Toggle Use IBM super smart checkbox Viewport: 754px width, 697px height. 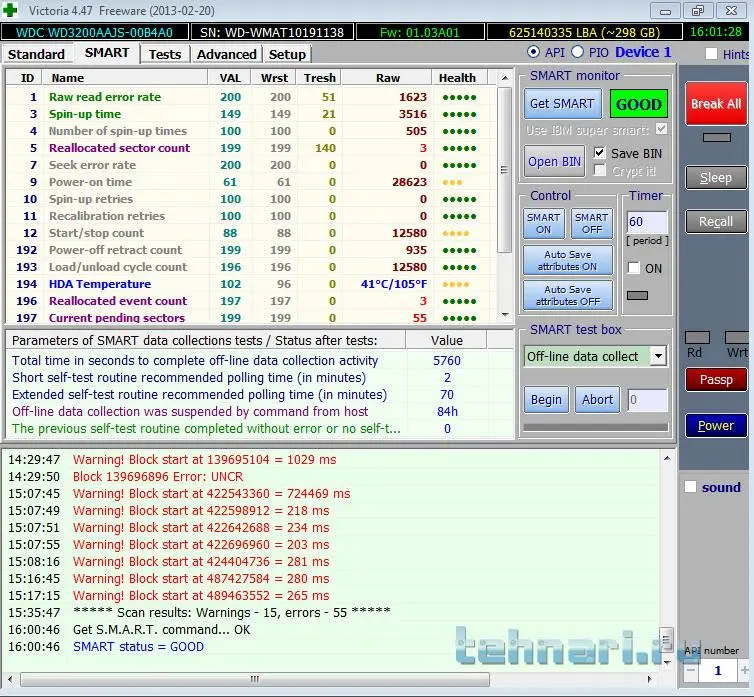(x=661, y=129)
